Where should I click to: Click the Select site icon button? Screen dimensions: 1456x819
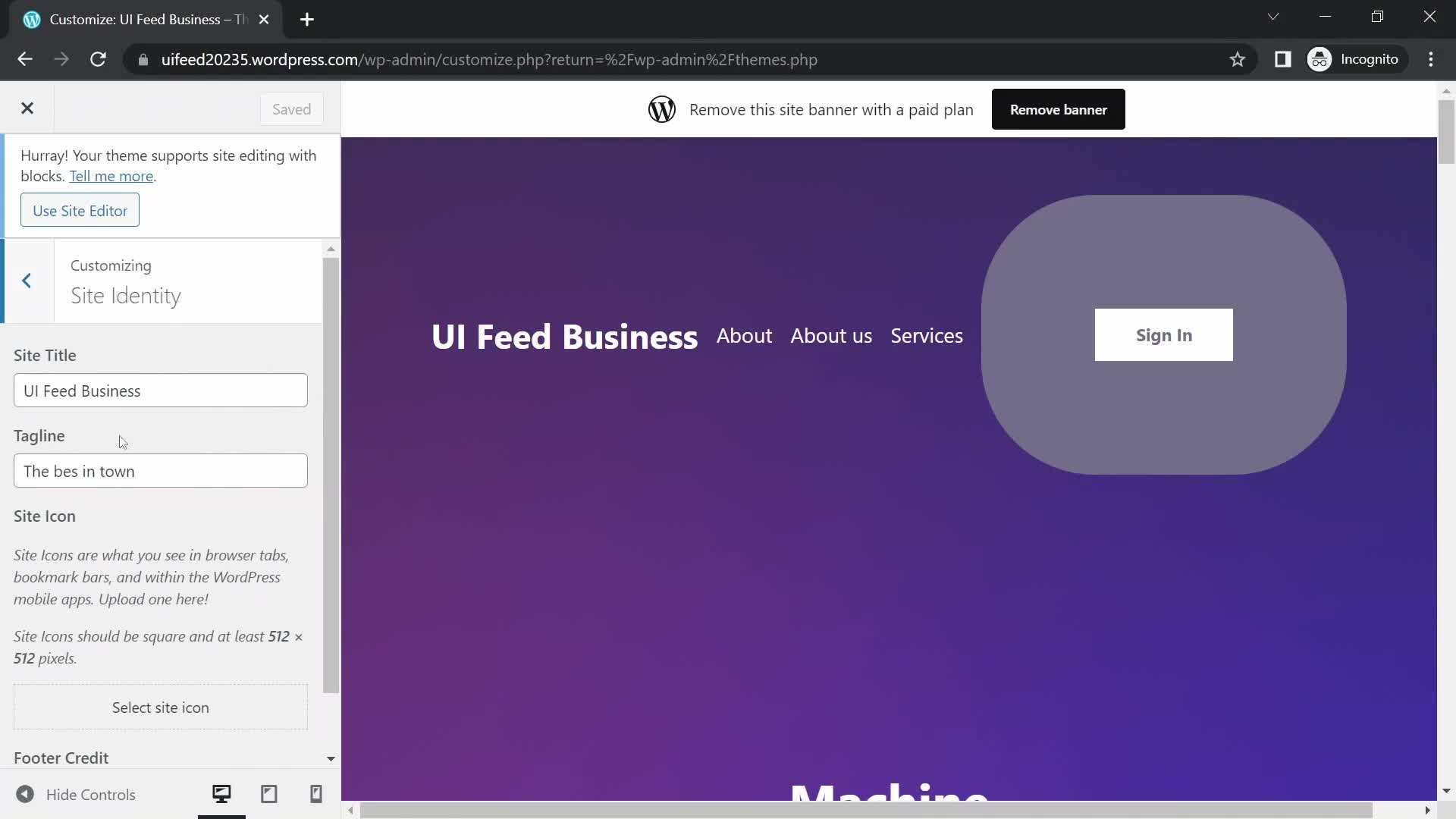tap(160, 707)
